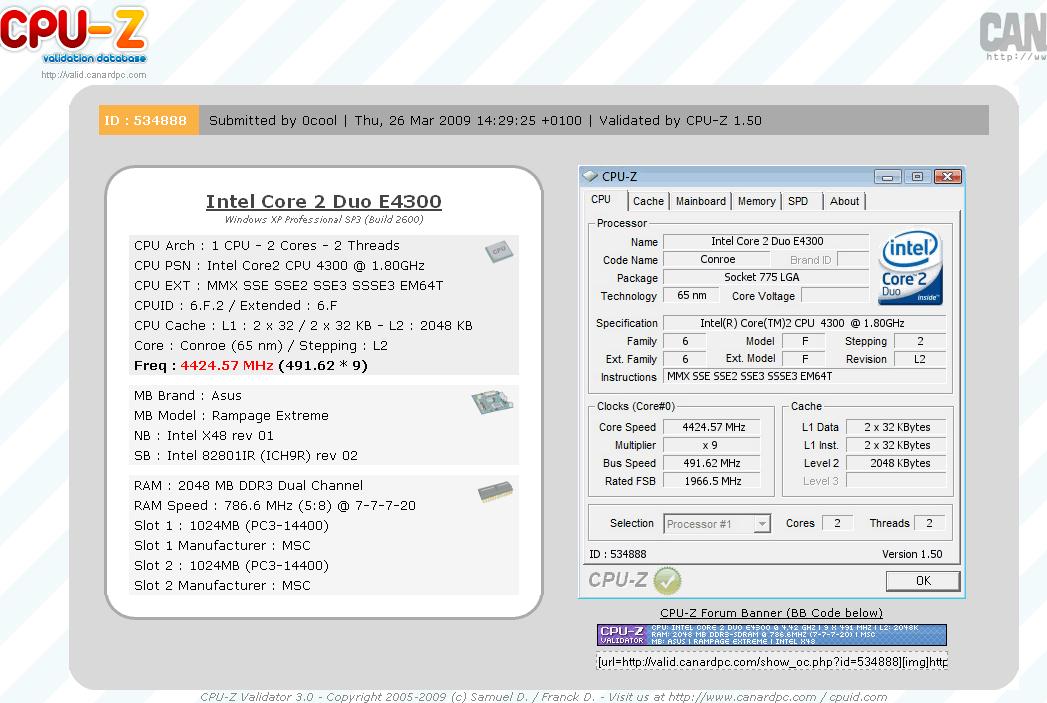Click the OK button in CPU-Z
The image size is (1047, 703).
(923, 581)
